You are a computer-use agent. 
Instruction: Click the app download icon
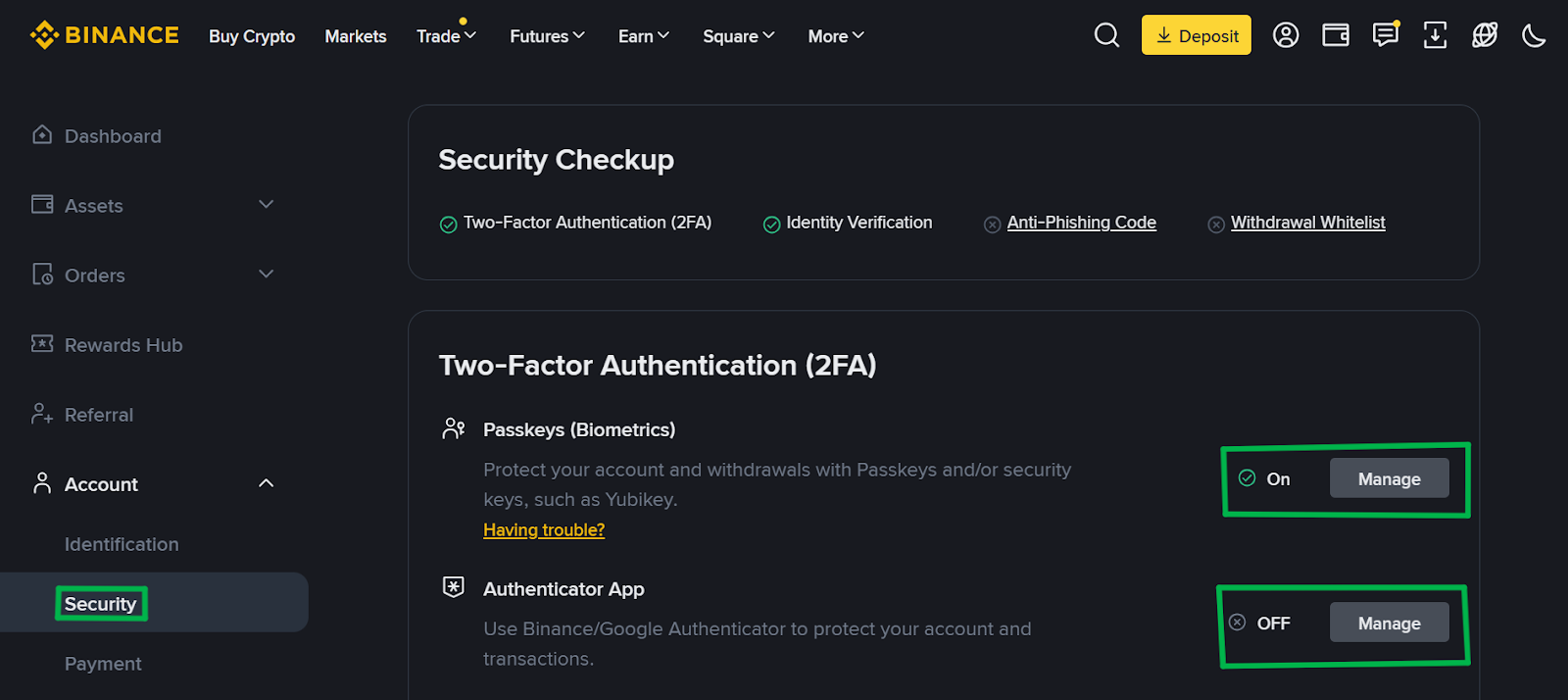tap(1435, 34)
